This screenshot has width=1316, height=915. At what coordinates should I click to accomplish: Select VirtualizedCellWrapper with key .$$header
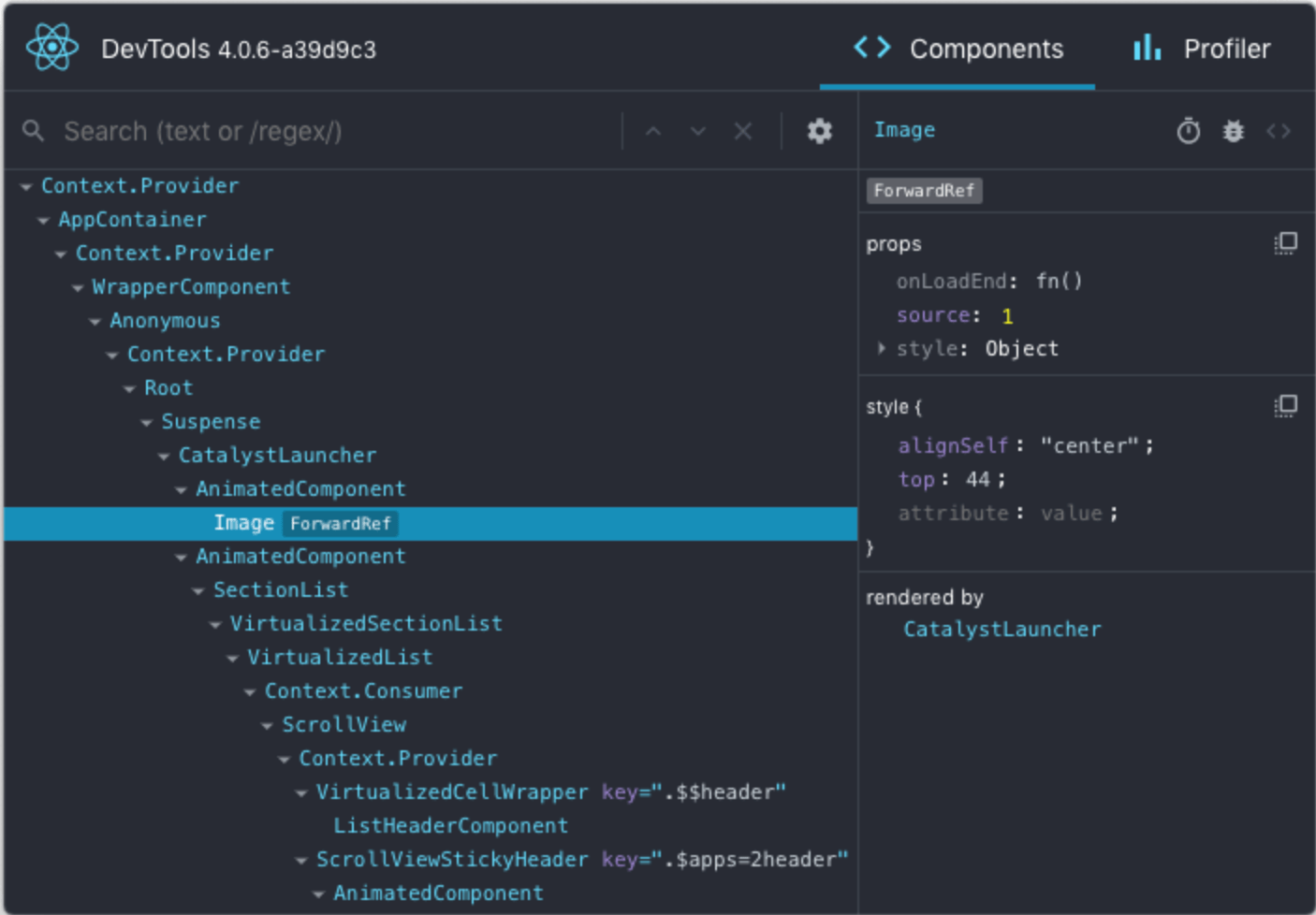tap(550, 792)
